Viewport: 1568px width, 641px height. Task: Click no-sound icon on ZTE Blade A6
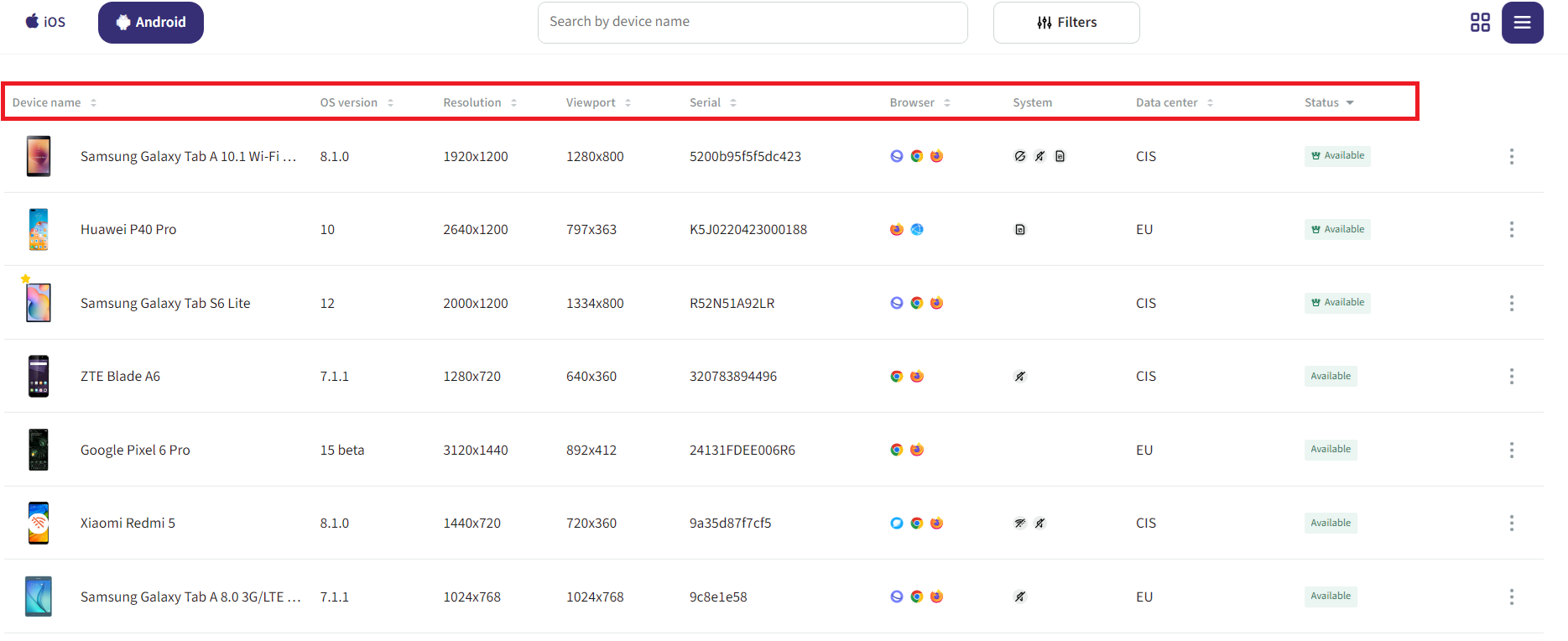coord(1020,376)
